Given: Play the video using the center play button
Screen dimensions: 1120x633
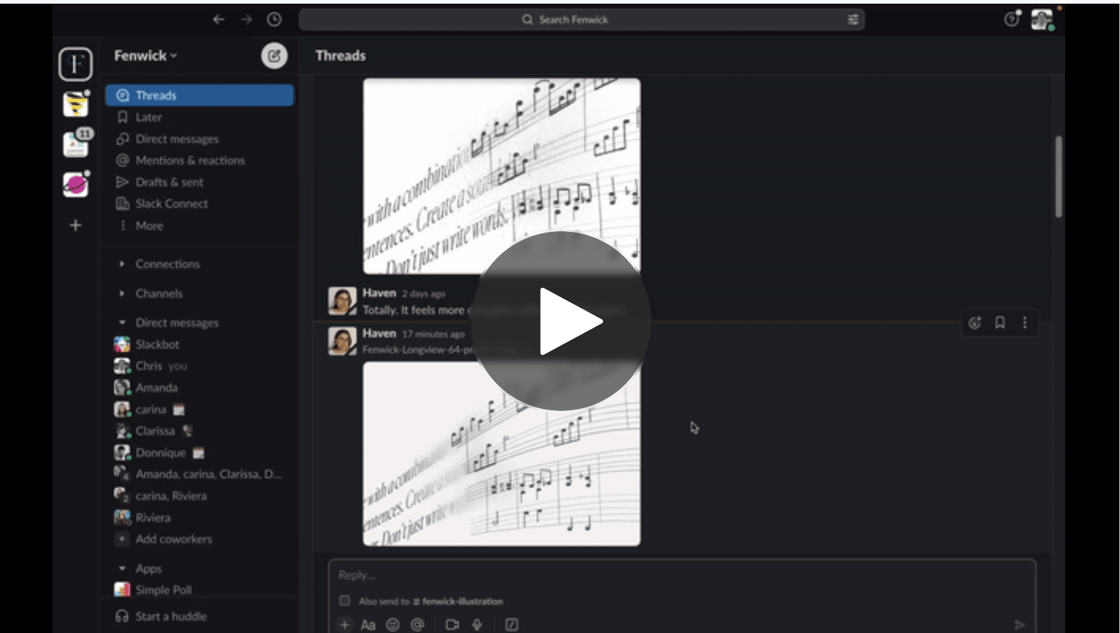Looking at the screenshot, I should 560,320.
